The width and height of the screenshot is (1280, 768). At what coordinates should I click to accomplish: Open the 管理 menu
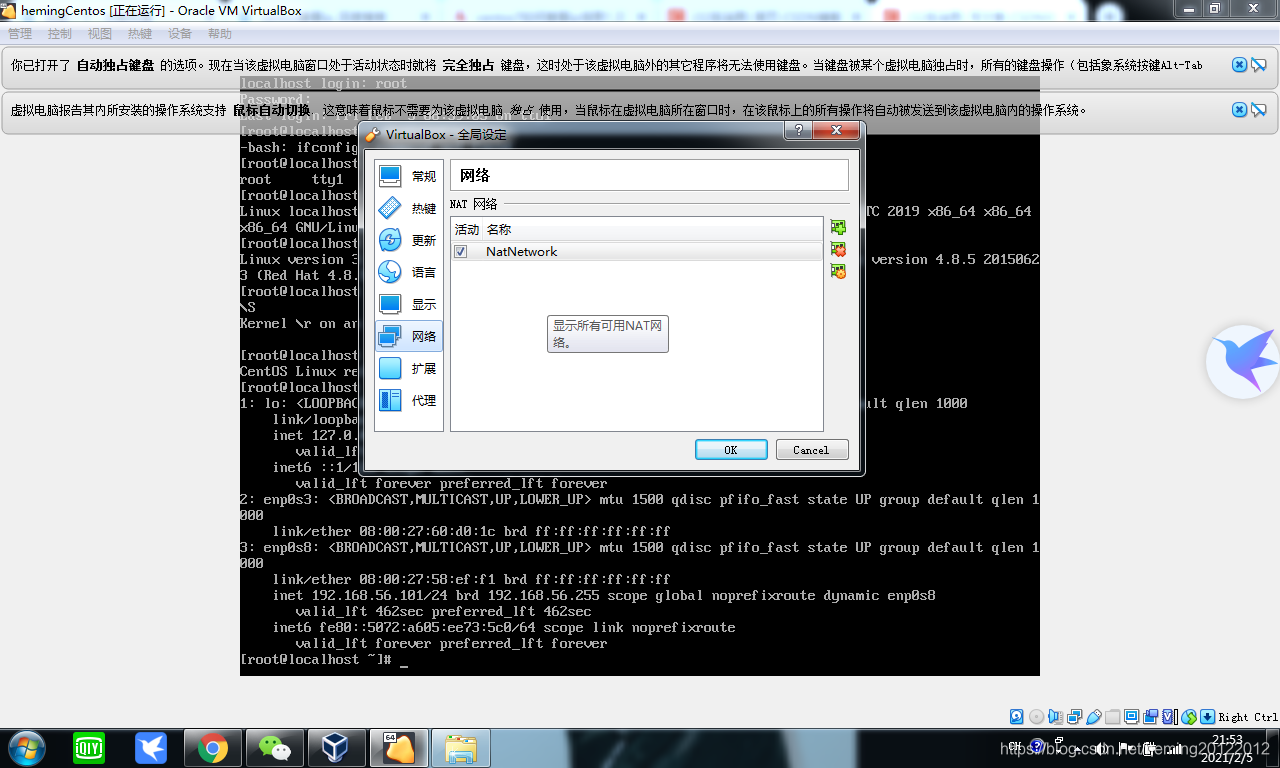tap(20, 34)
